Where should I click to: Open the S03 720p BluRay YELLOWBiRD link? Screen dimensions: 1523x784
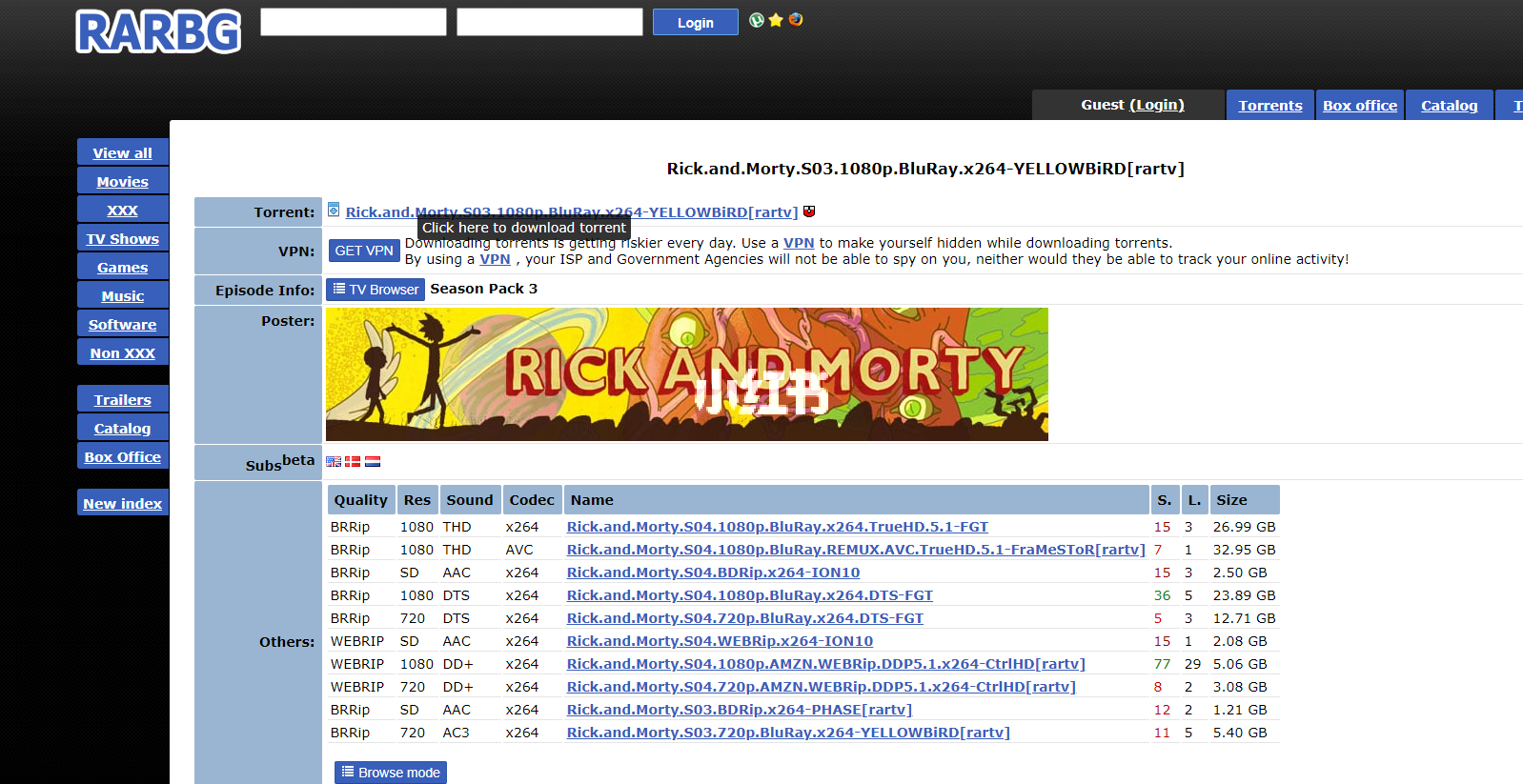(x=788, y=733)
